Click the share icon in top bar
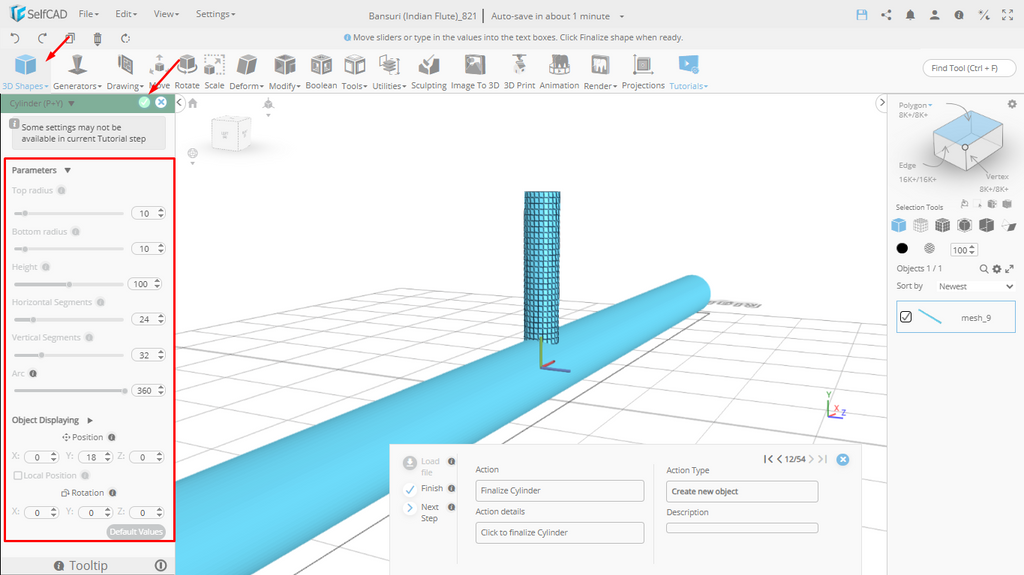The height and width of the screenshot is (575, 1024). (x=886, y=15)
